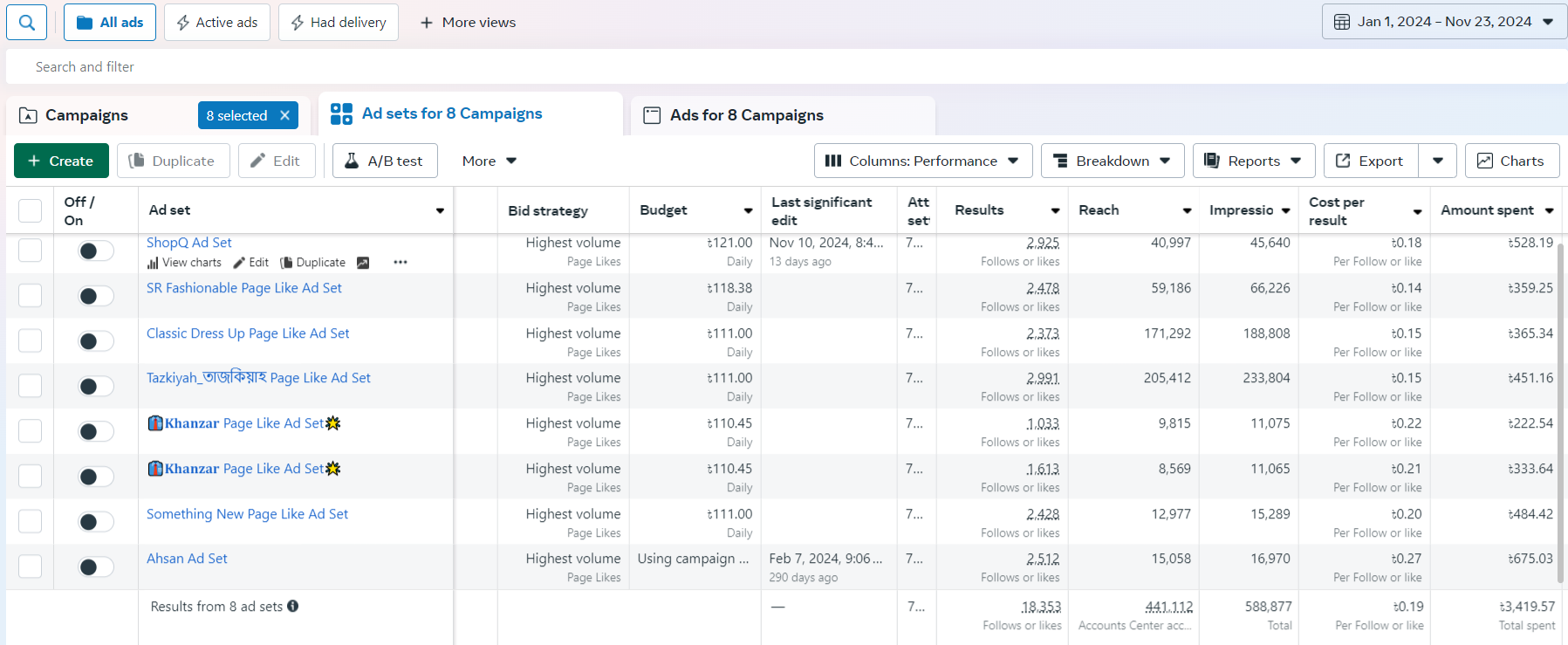Clear the 8 selected filter with X
This screenshot has height=645, width=1568.
coord(284,115)
